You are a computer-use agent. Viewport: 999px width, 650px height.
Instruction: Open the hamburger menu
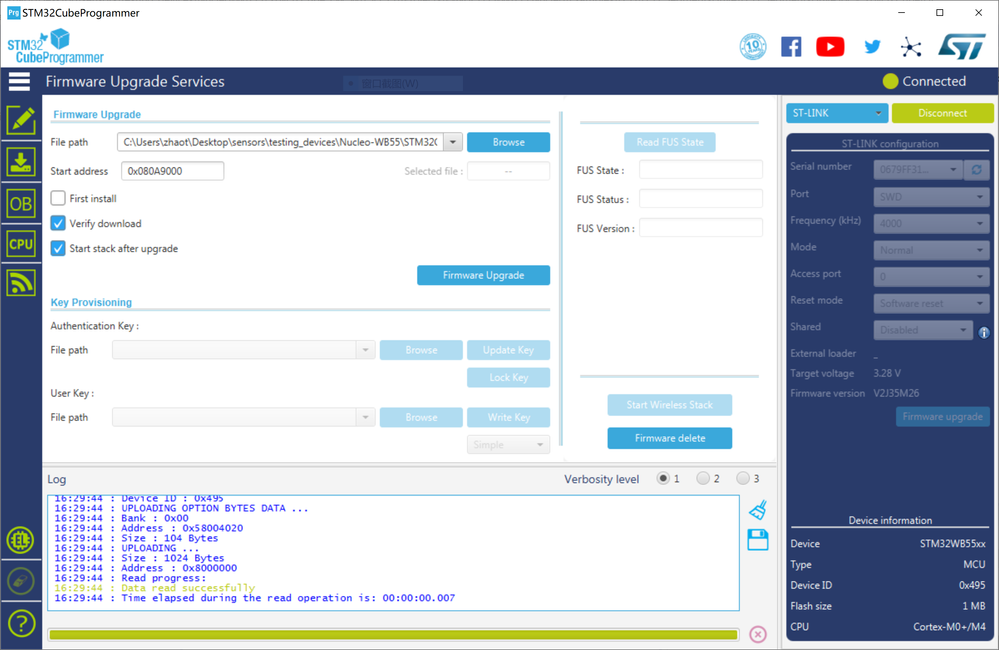pos(19,82)
